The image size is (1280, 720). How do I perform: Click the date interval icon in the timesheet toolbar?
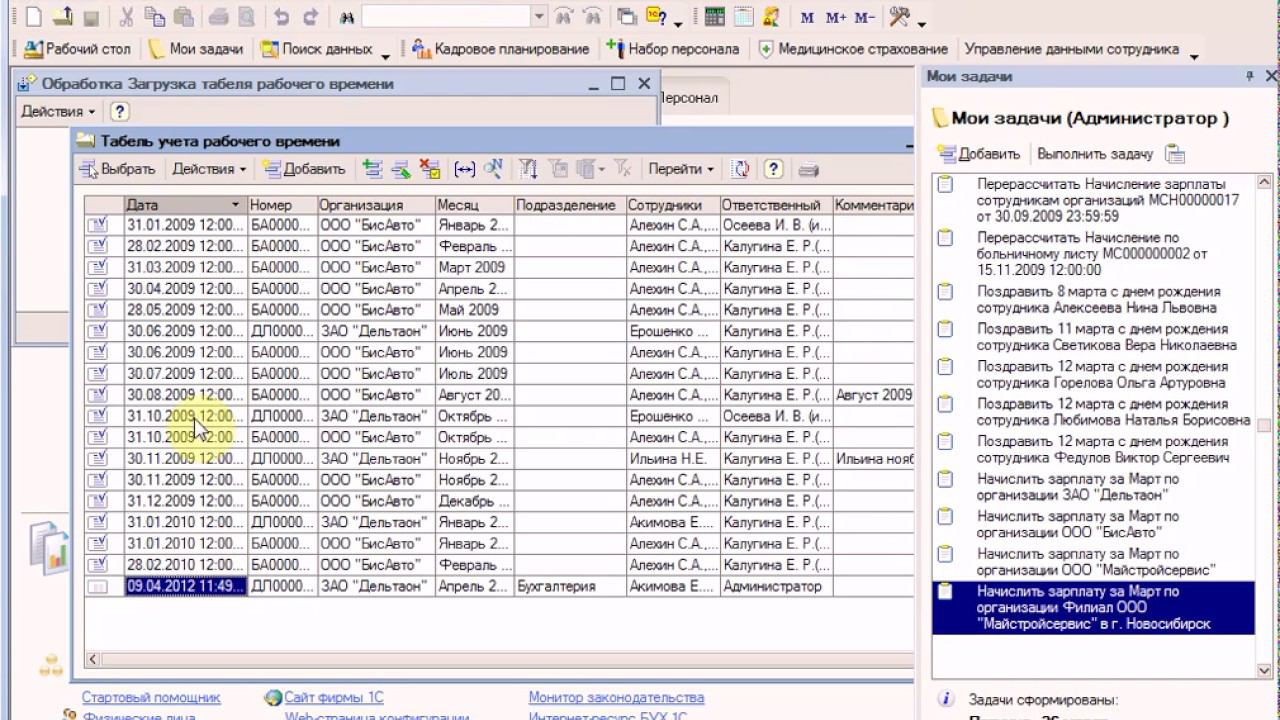pyautogui.click(x=464, y=169)
